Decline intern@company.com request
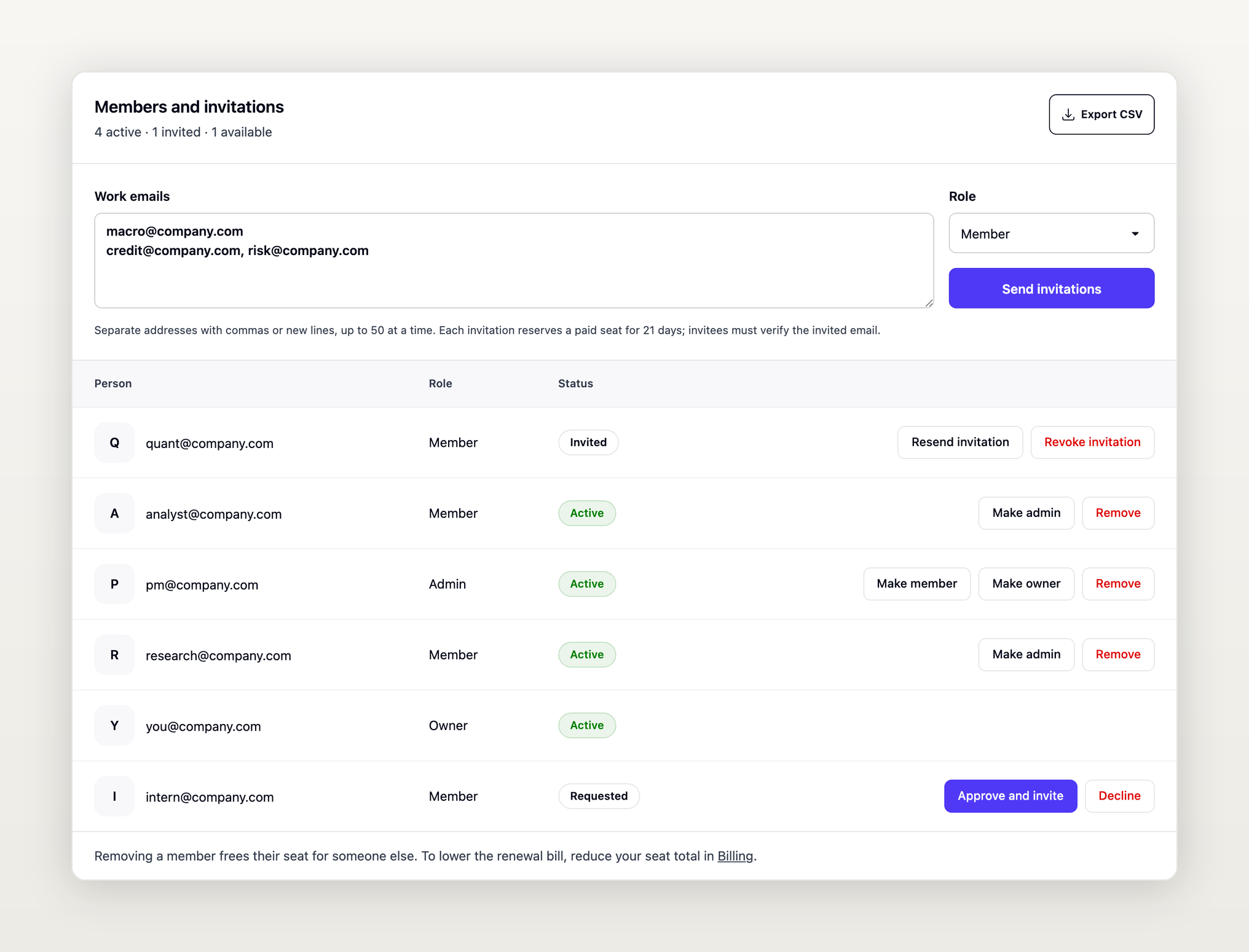The image size is (1249, 952). (x=1119, y=796)
